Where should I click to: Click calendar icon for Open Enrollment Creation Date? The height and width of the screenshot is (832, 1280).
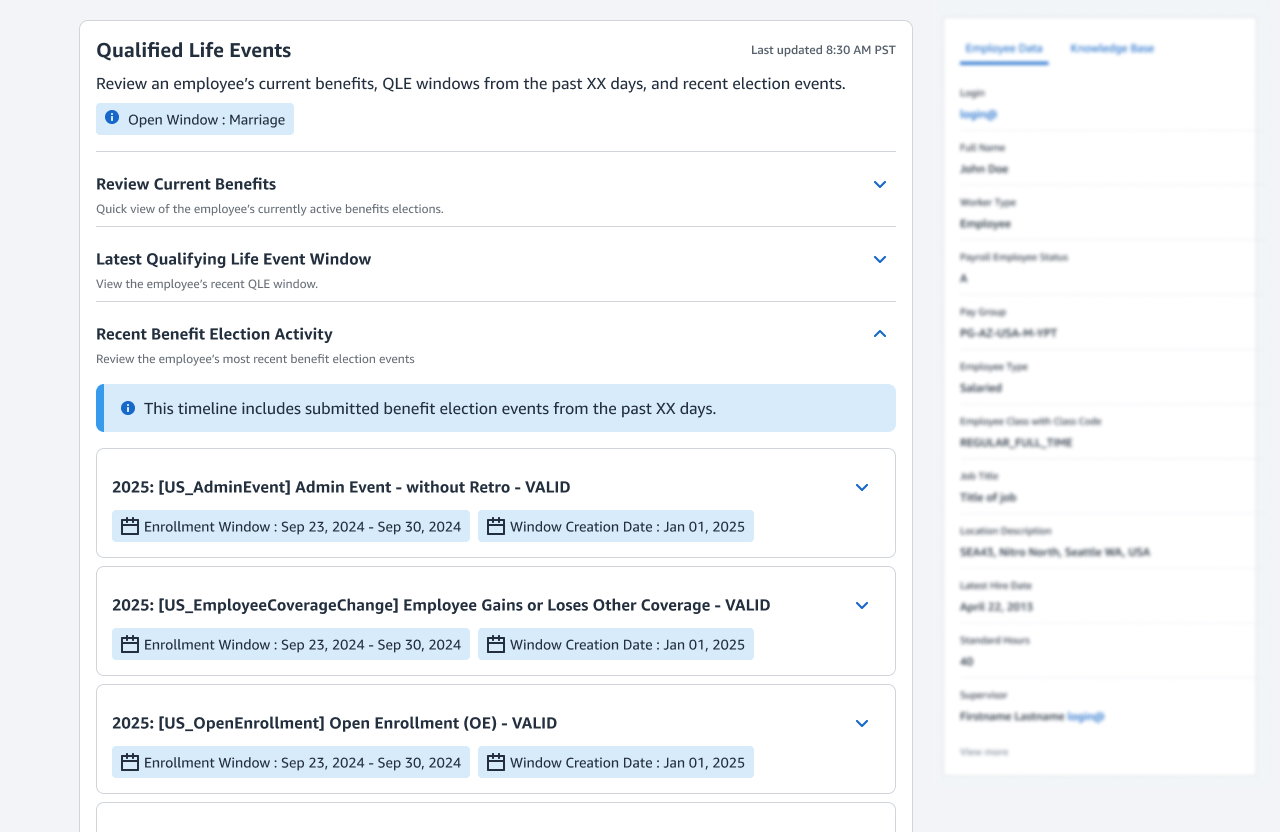pyautogui.click(x=496, y=762)
